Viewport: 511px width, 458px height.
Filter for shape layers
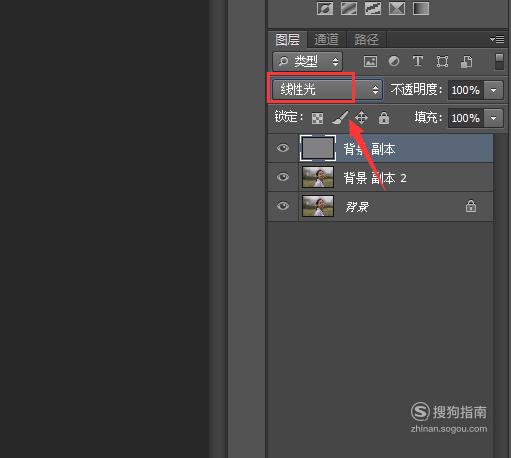pos(442,62)
